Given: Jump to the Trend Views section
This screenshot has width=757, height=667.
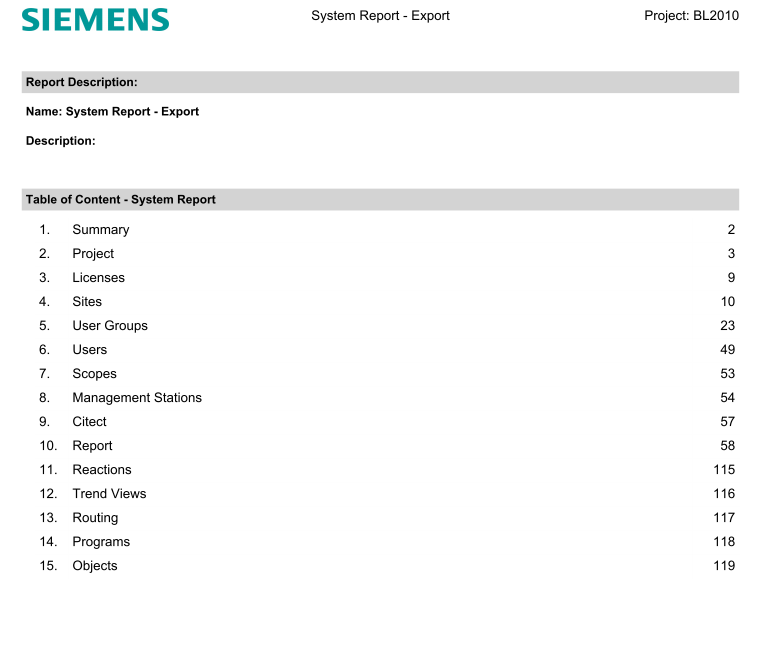Looking at the screenshot, I should pos(109,494).
